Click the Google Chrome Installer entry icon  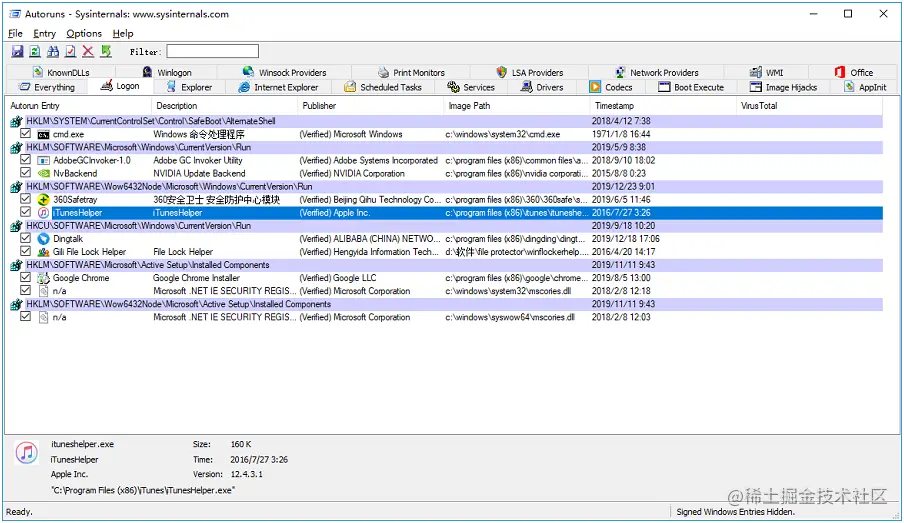[43, 278]
